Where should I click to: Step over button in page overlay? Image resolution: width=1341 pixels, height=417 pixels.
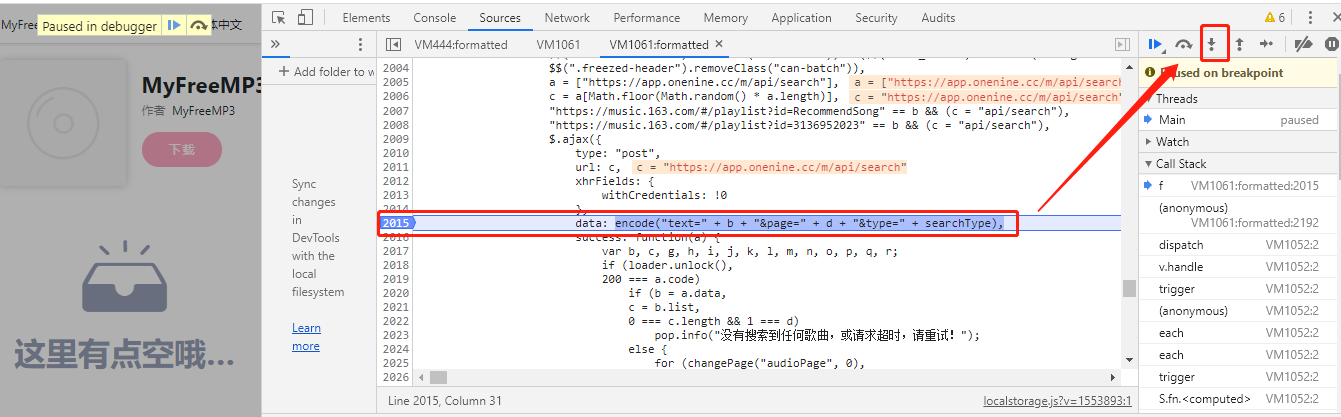199,26
